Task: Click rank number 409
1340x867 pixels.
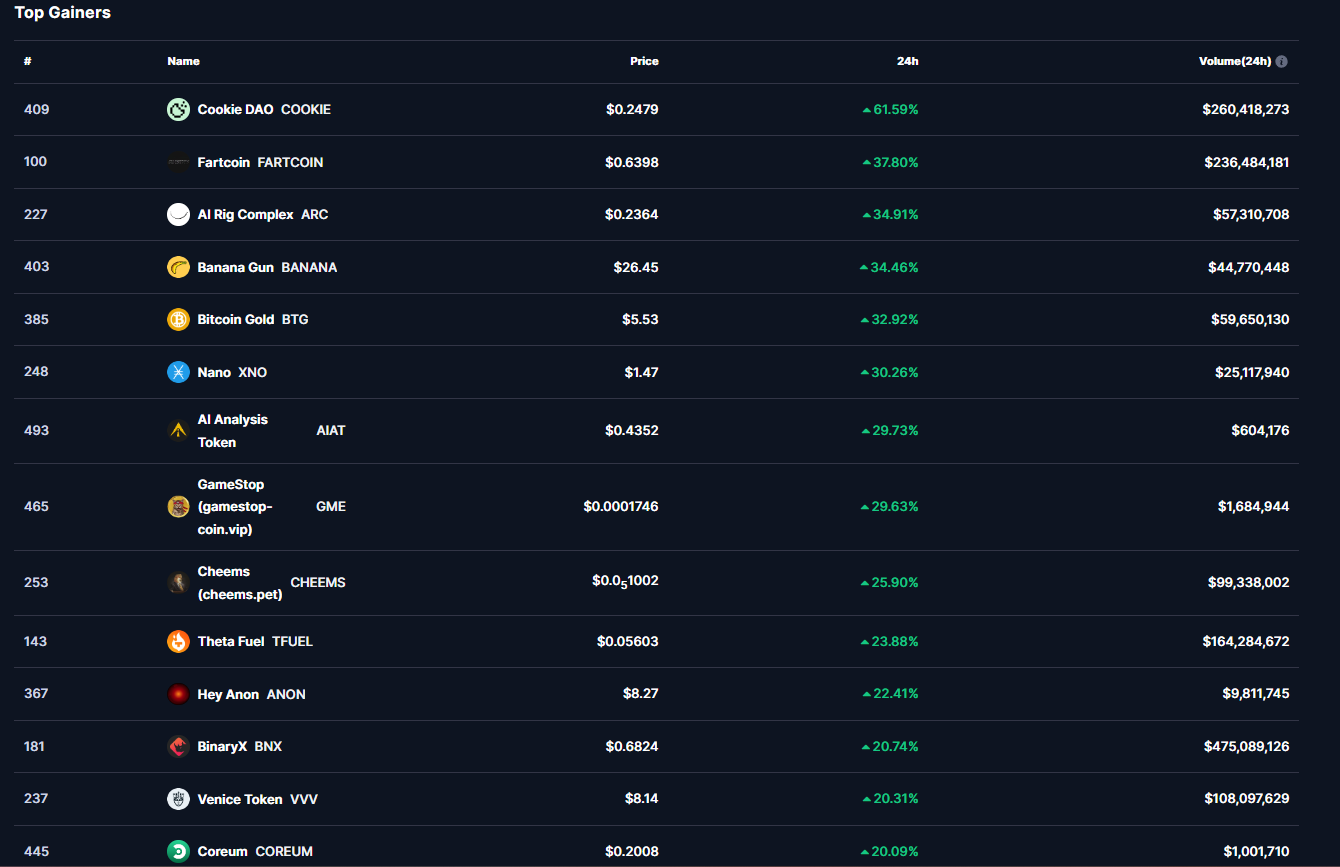Action: [36, 110]
